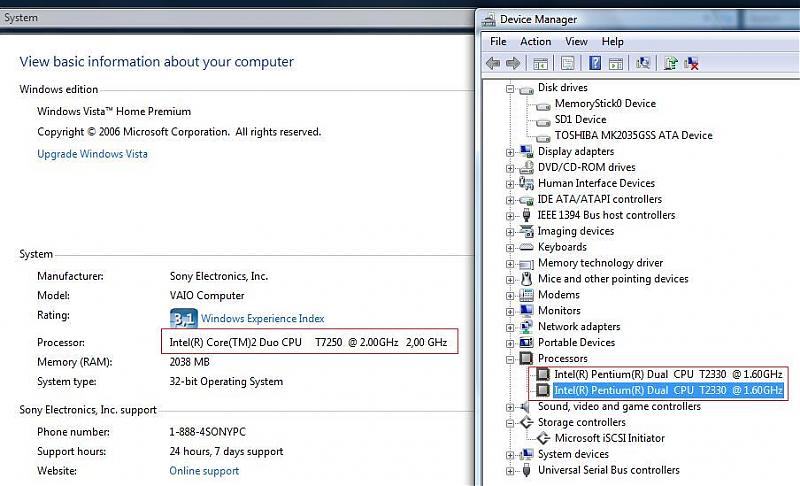Click the blue Help question mark icon
Screen dimensions: 800x486
[x=594, y=63]
